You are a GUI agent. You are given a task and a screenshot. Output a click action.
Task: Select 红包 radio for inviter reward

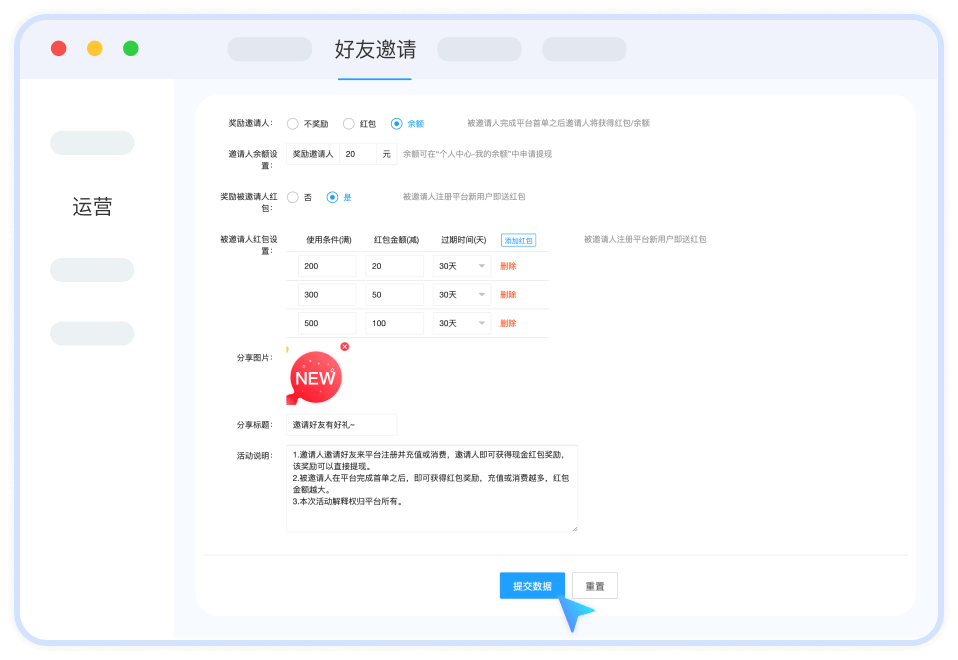tap(349, 124)
